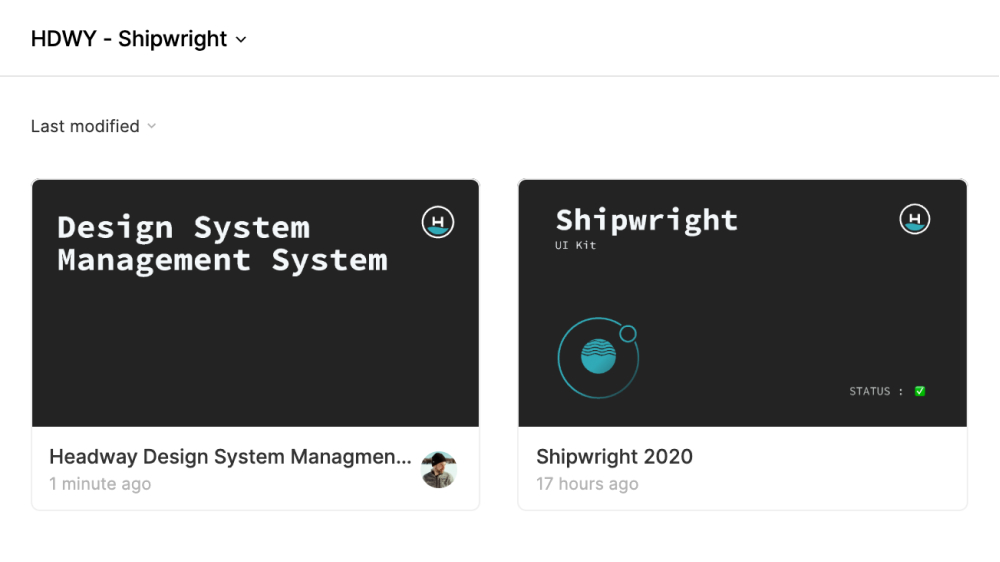The width and height of the screenshot is (1000, 562).
Task: Click the '1 minute ago' timestamp
Action: point(100,484)
